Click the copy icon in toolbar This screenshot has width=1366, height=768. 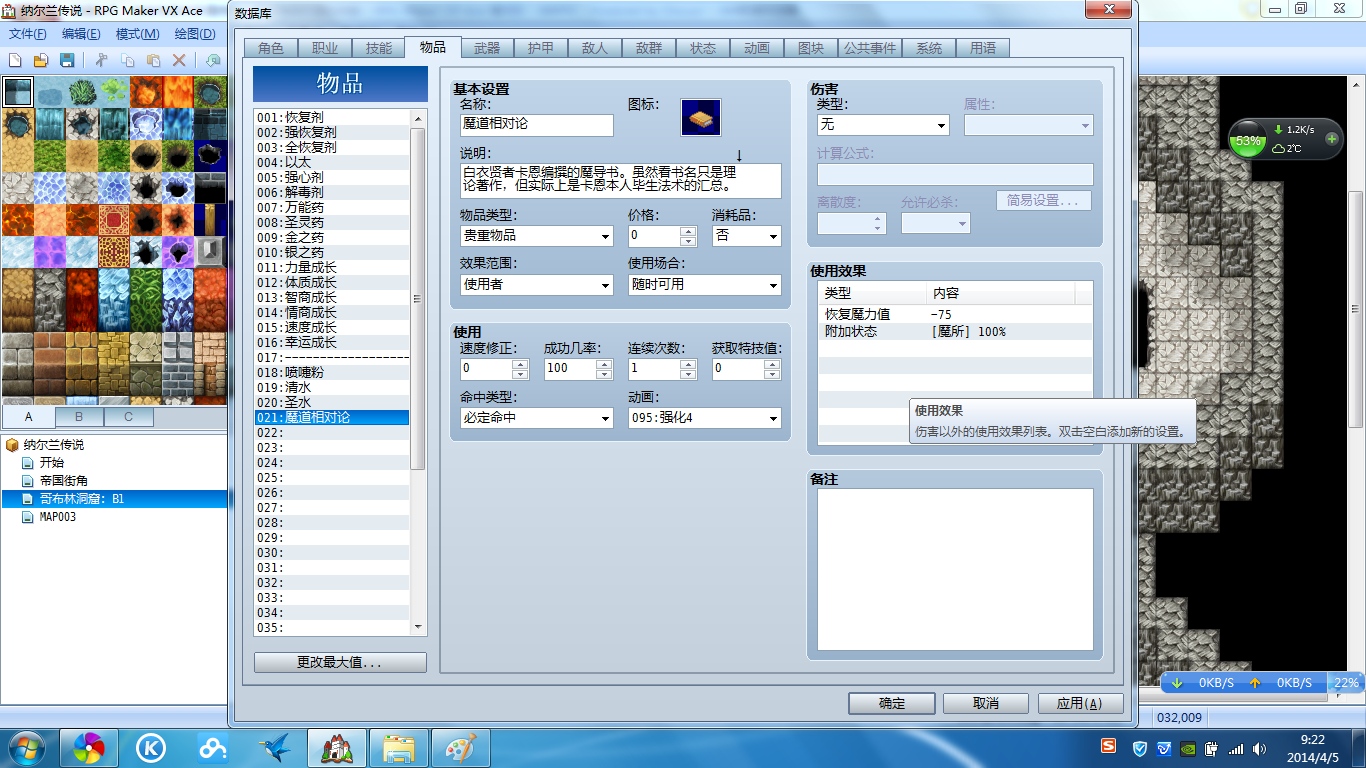click(128, 60)
